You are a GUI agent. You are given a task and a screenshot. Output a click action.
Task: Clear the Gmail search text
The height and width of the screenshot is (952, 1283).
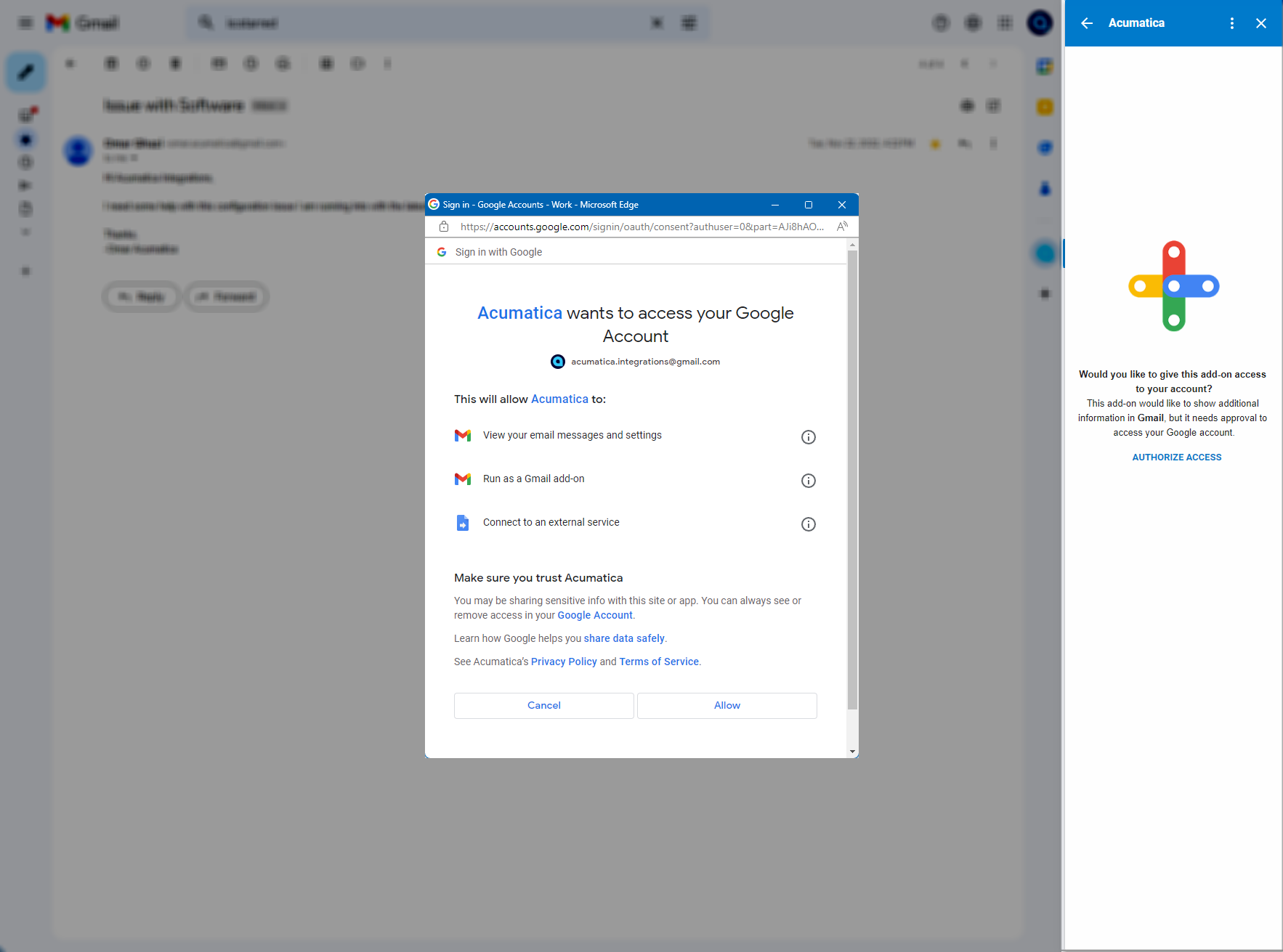pyautogui.click(x=657, y=23)
